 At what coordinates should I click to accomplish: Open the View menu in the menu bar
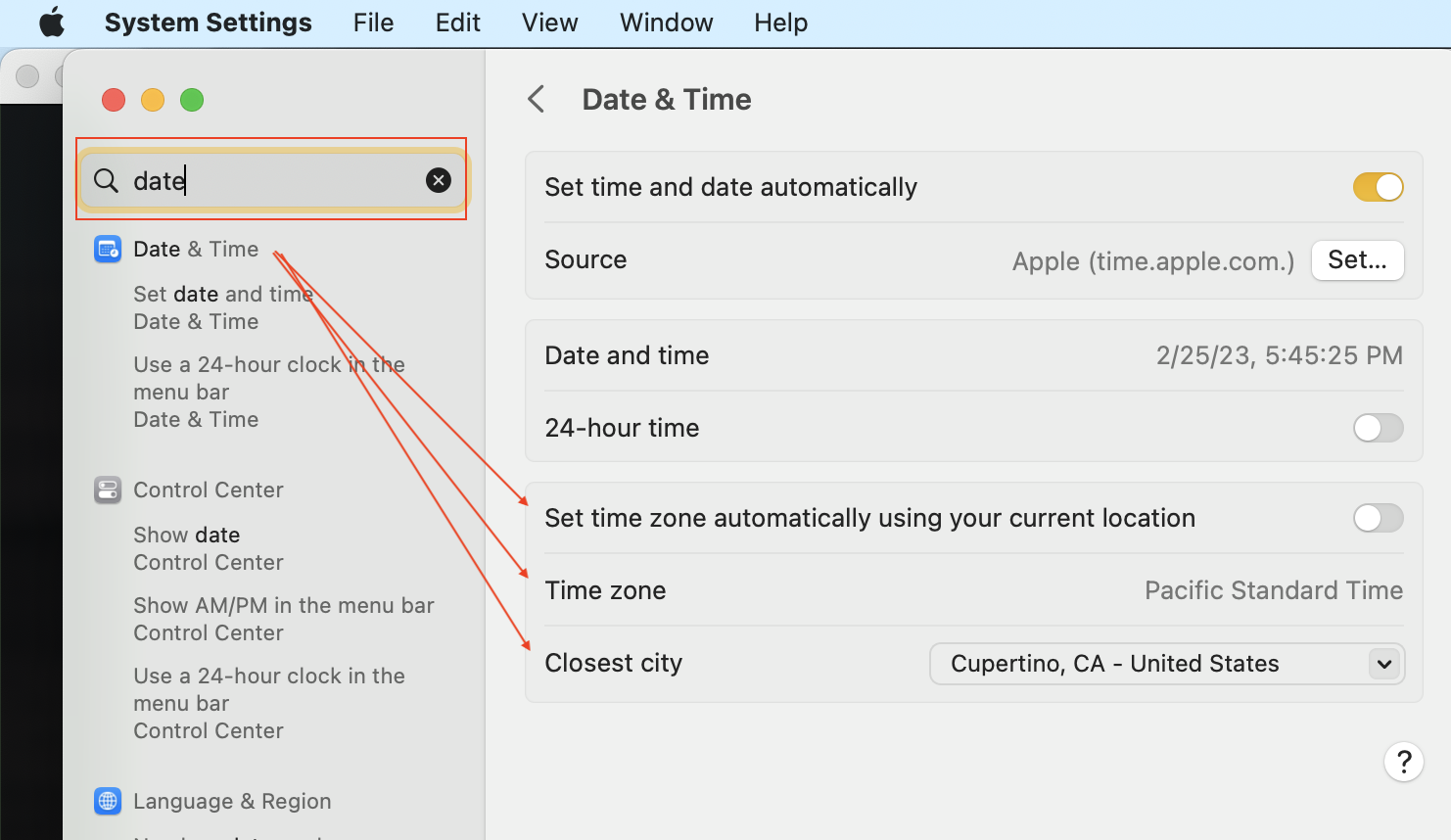coord(549,22)
